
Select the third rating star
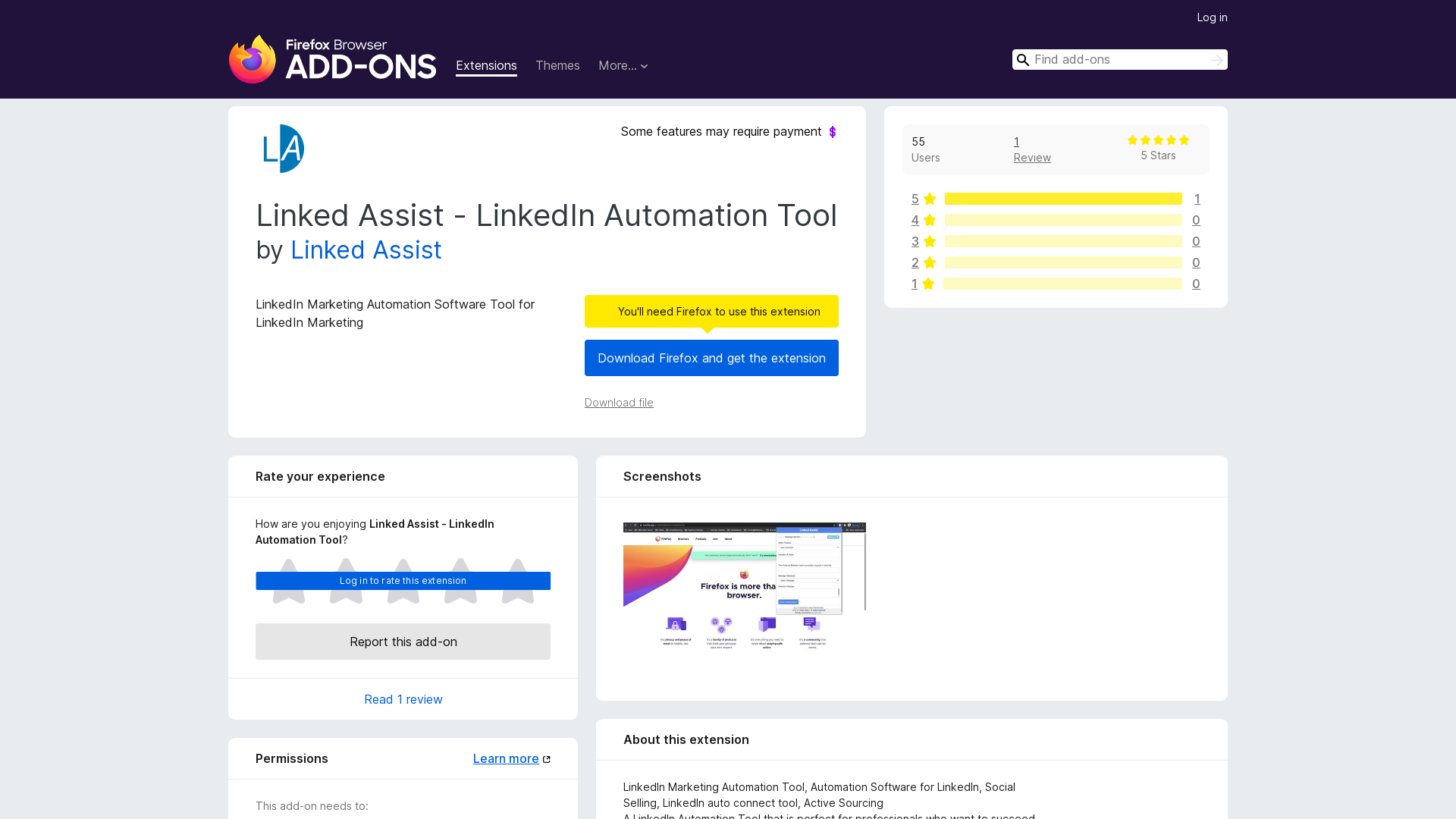pos(403,581)
